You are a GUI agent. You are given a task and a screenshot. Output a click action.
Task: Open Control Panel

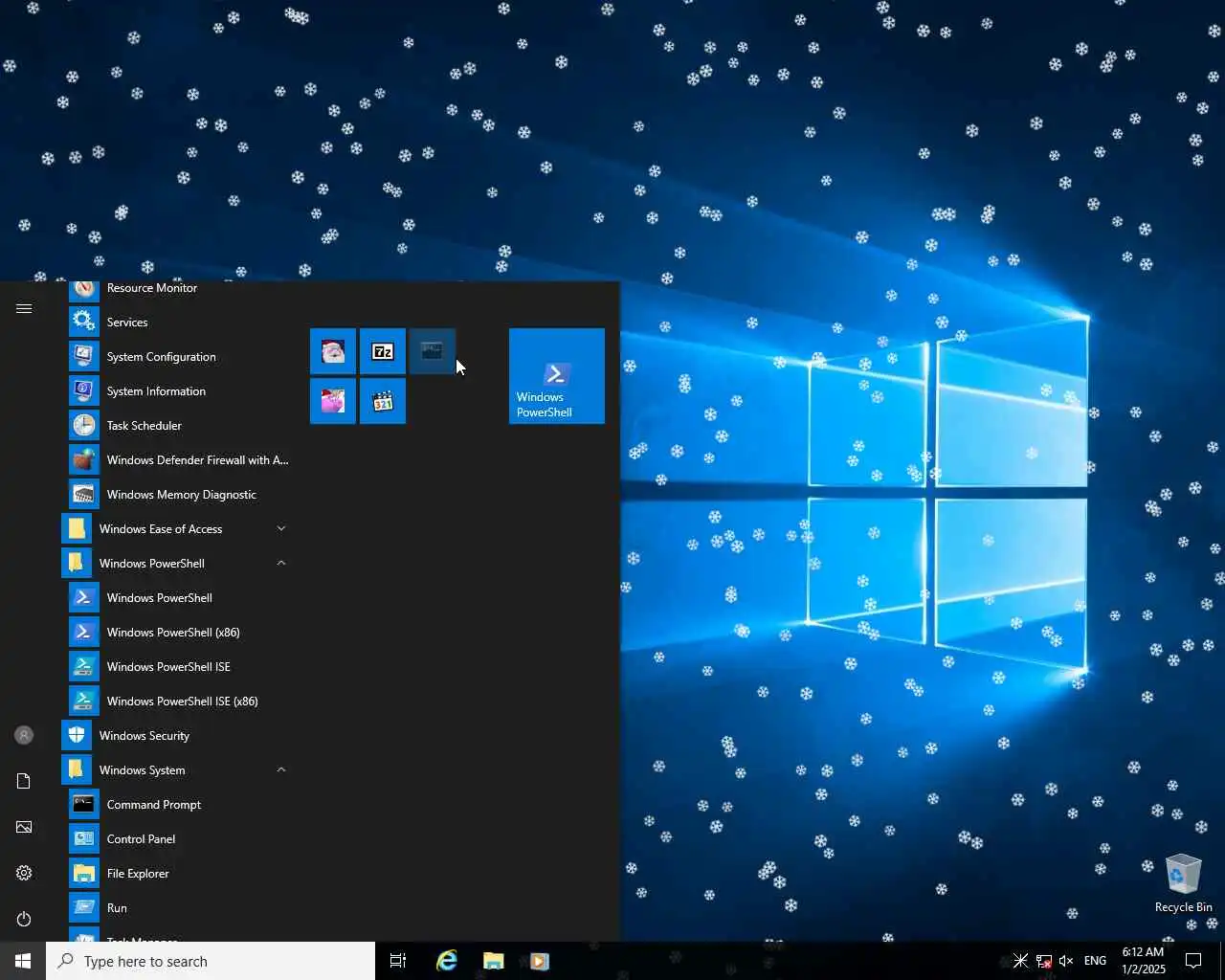(x=177, y=838)
